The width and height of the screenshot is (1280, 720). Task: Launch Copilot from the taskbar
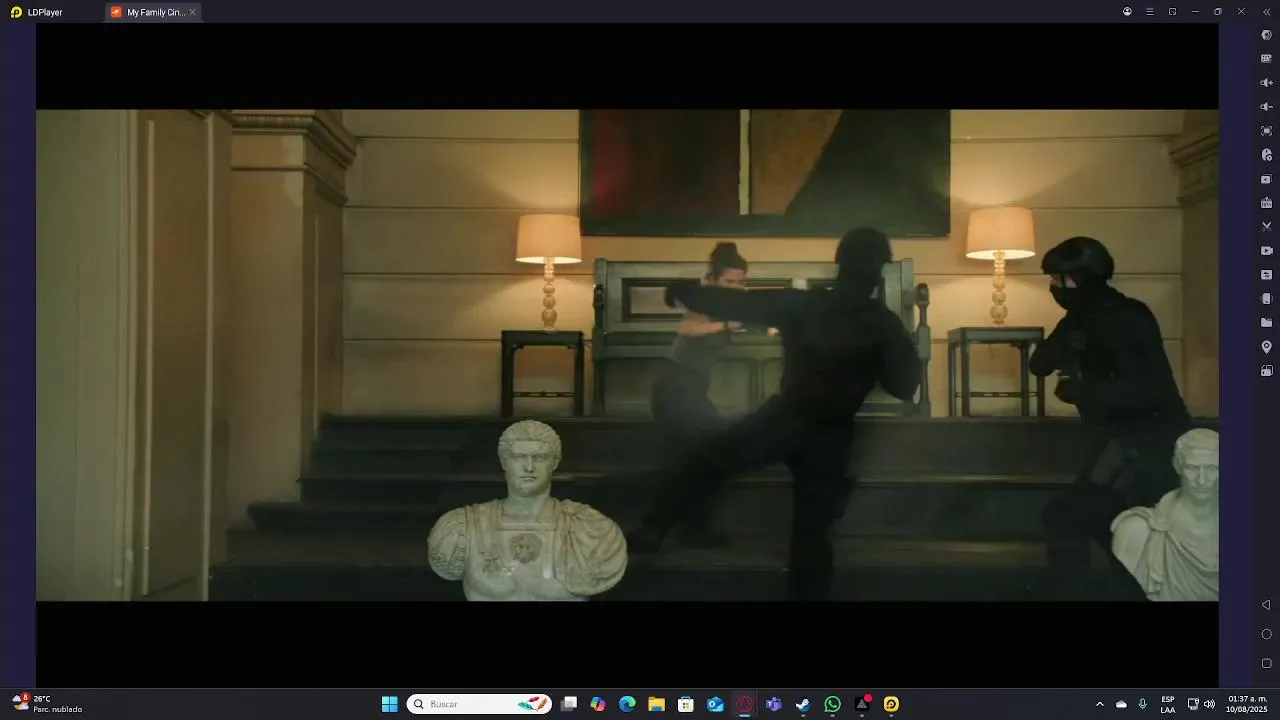point(598,704)
